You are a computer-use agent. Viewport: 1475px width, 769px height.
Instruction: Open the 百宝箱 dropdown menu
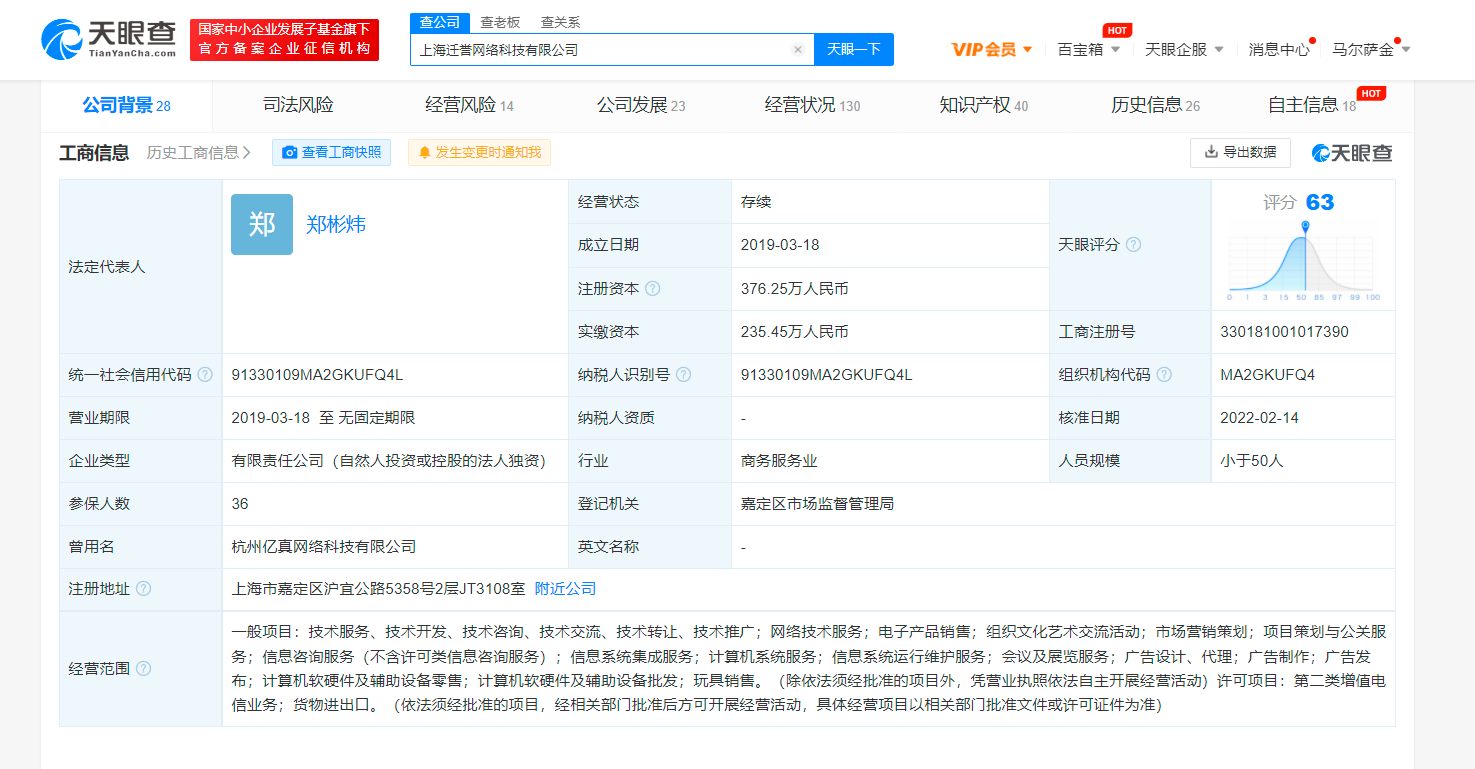(x=1089, y=50)
